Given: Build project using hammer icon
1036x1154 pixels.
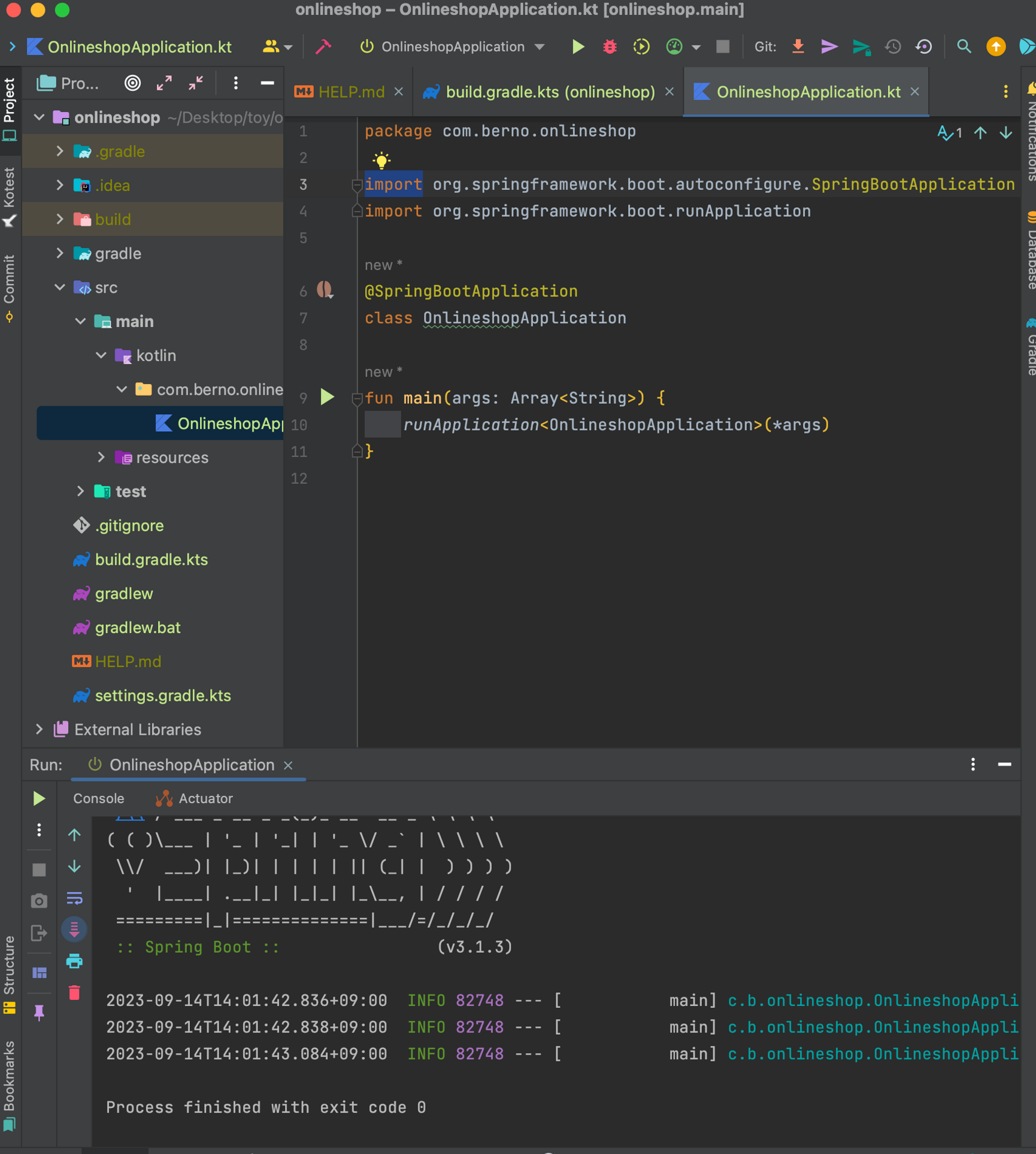Looking at the screenshot, I should point(323,47).
